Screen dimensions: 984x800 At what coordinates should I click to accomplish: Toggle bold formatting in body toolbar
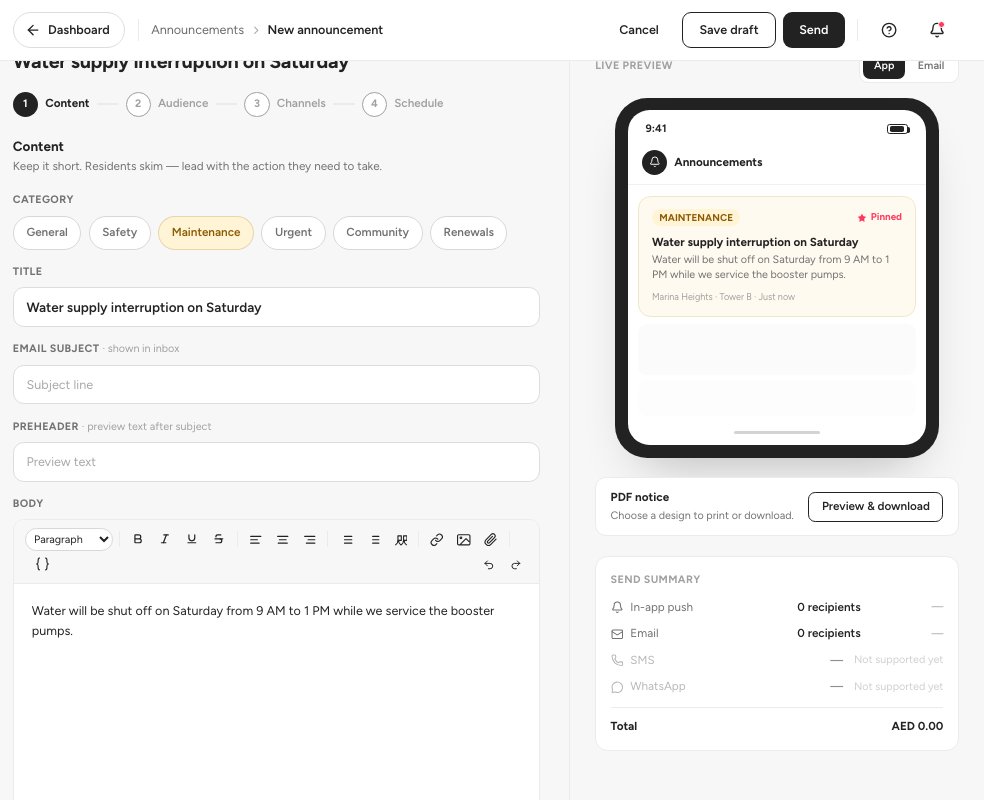tap(138, 539)
